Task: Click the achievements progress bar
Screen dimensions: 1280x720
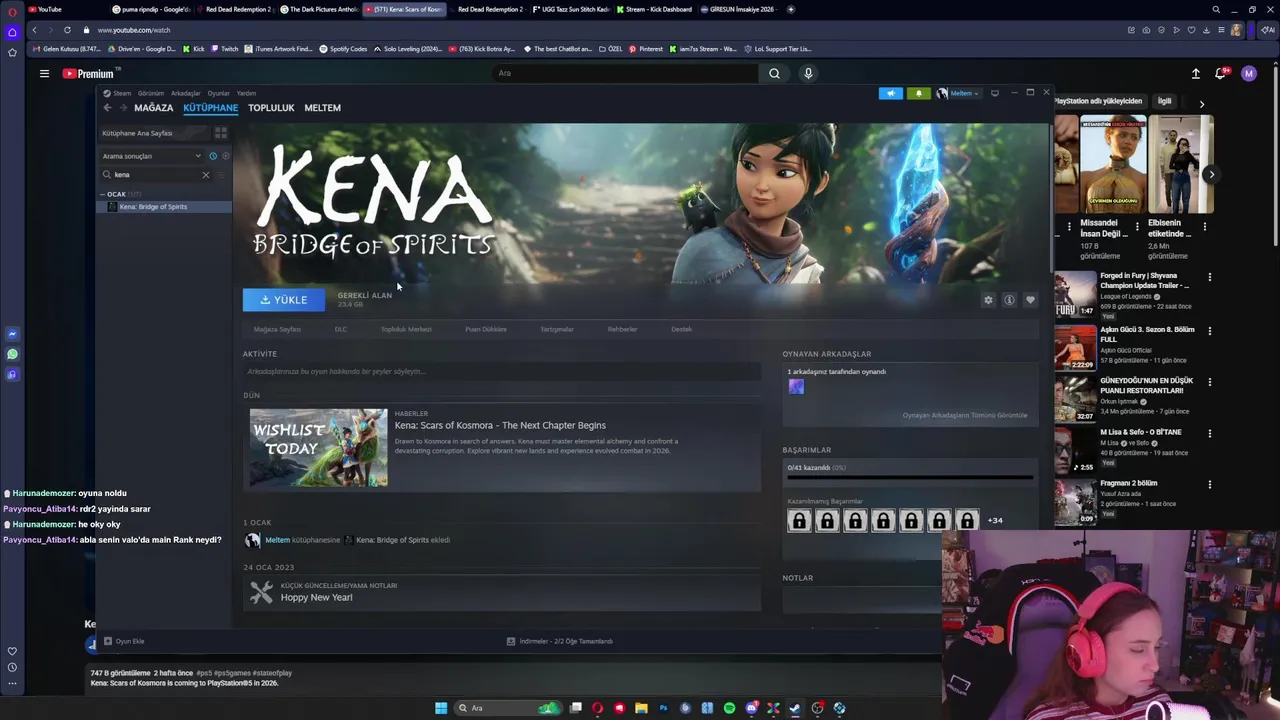Action: click(909, 479)
